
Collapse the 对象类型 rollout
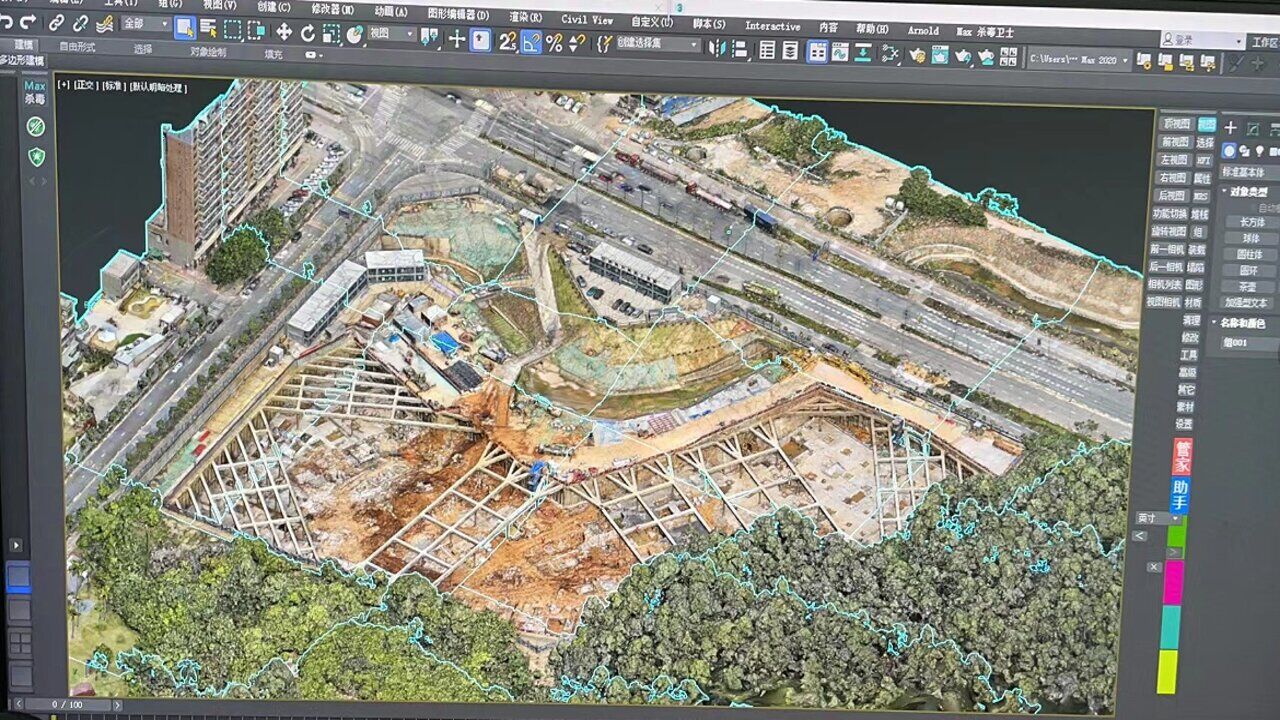click(1248, 192)
